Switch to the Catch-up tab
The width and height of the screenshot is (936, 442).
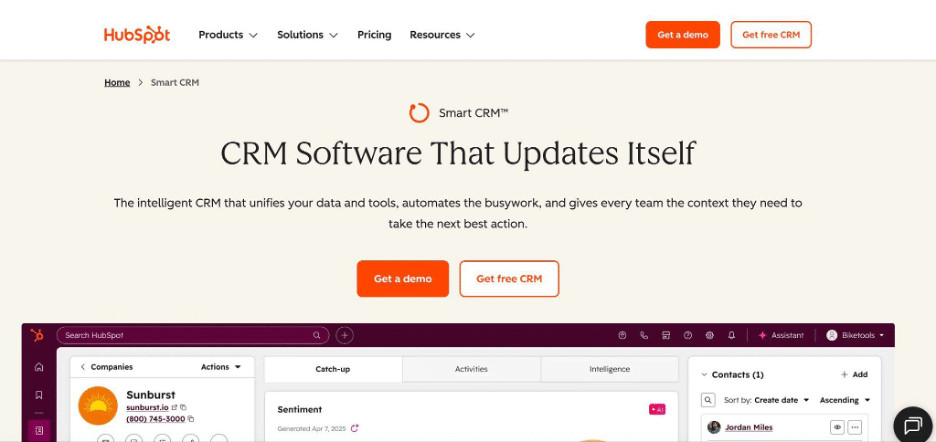[333, 369]
